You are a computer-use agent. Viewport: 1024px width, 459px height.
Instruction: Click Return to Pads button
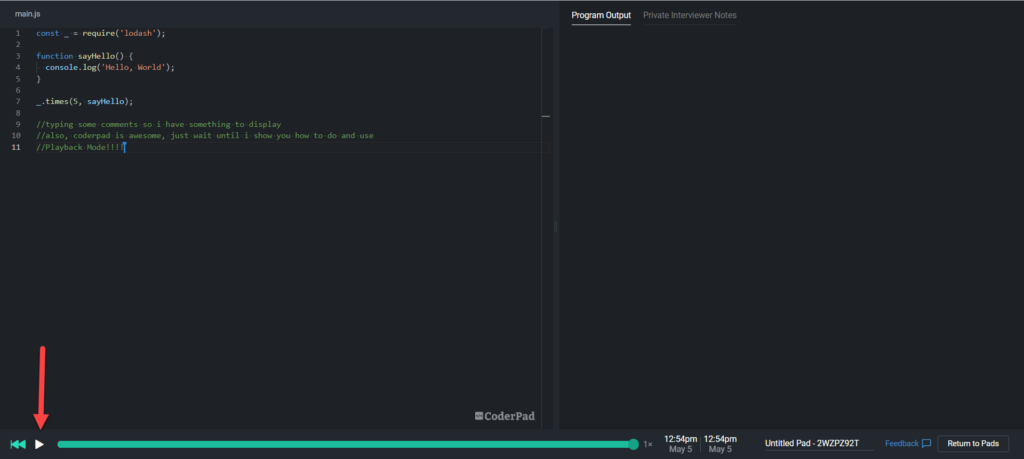tap(973, 443)
